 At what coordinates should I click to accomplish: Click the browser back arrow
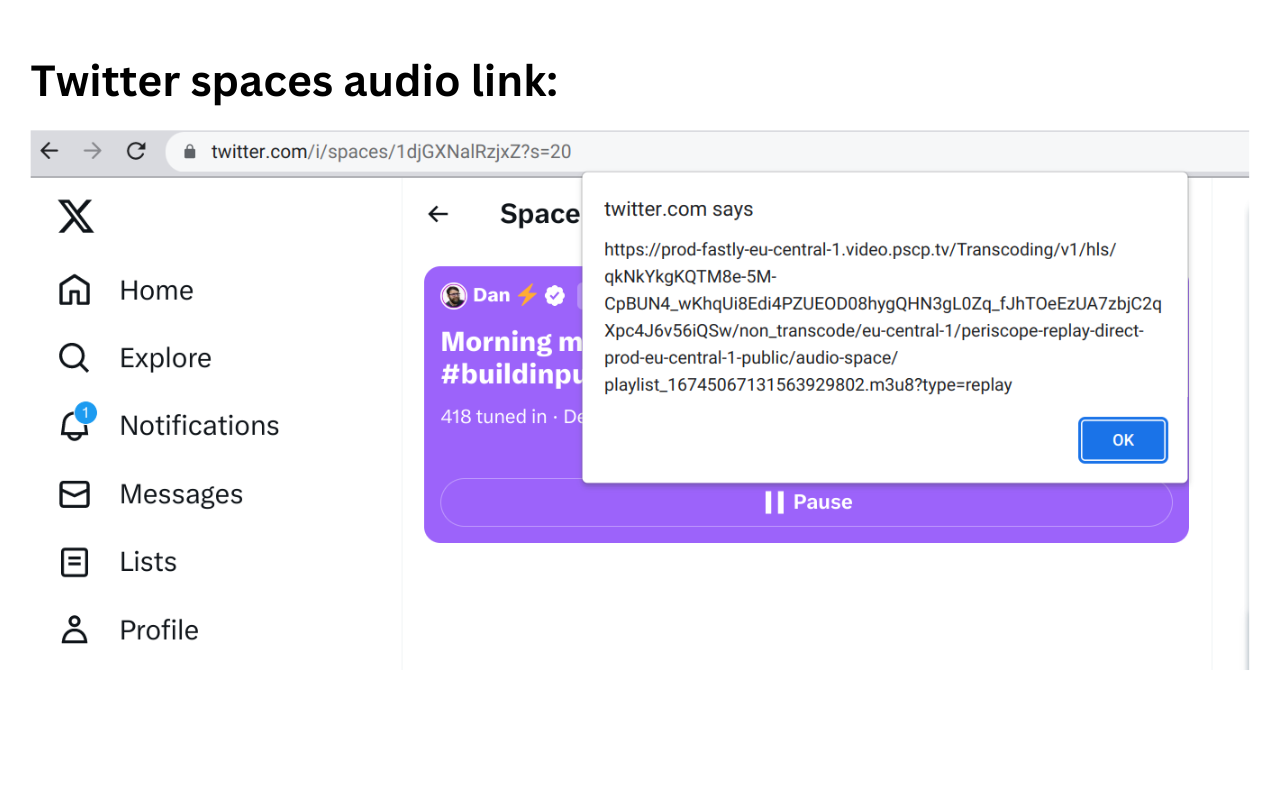click(49, 151)
